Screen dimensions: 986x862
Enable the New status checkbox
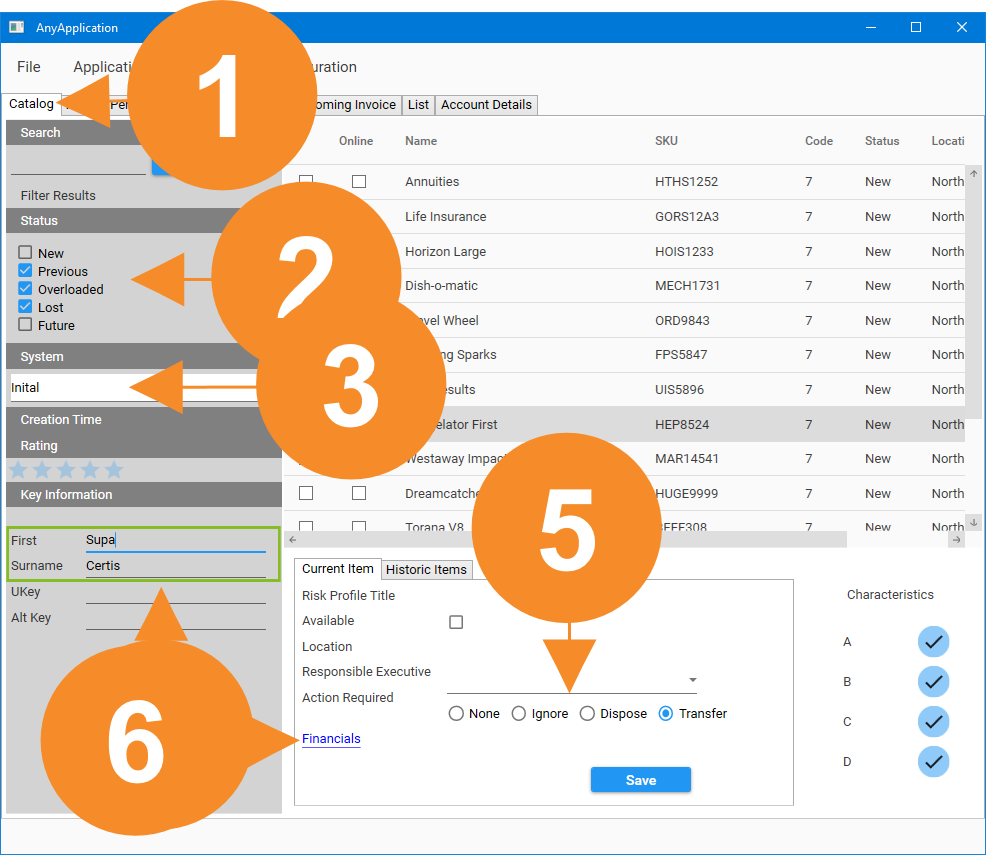[x=25, y=253]
